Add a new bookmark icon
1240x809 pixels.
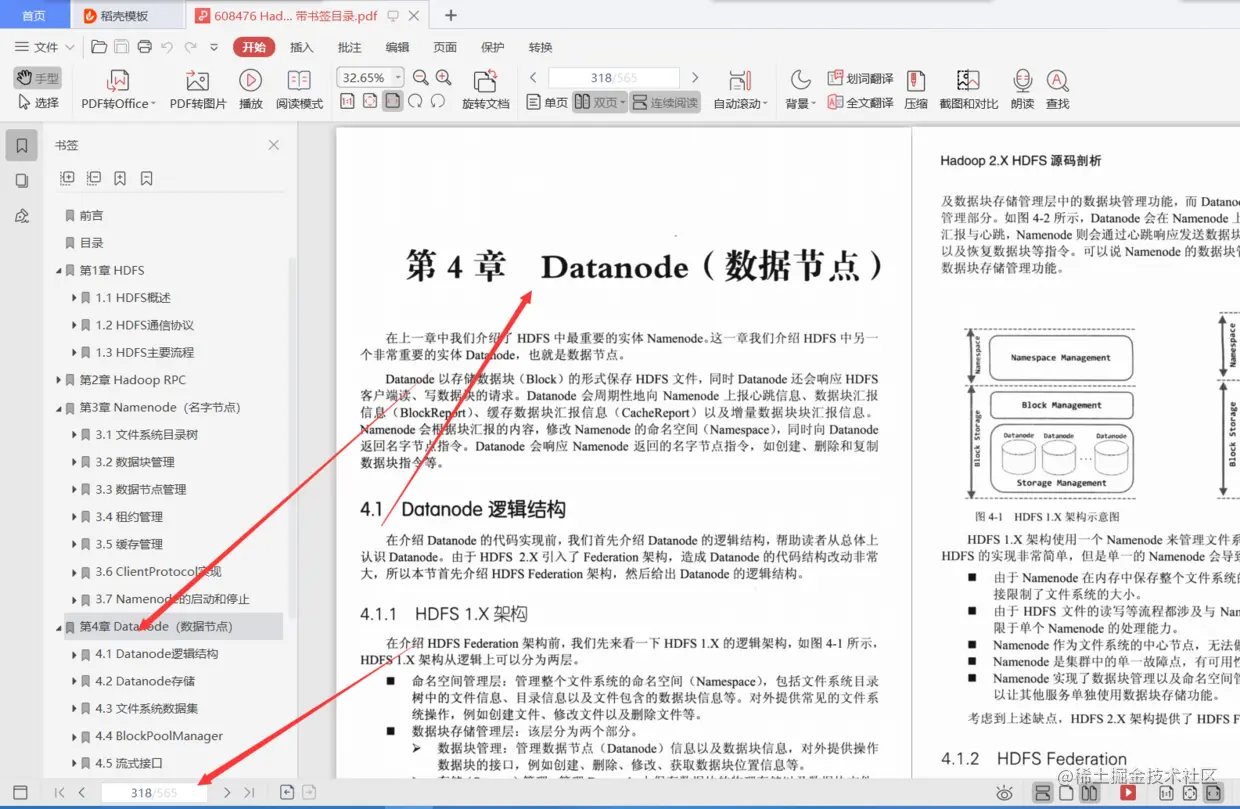[120, 178]
